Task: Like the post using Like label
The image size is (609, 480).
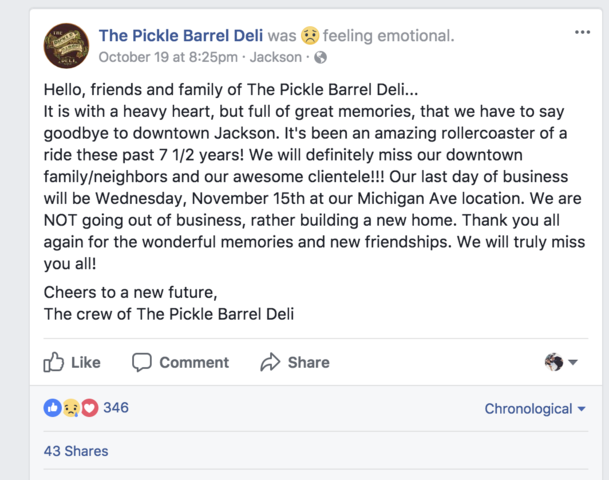Action: [86, 363]
